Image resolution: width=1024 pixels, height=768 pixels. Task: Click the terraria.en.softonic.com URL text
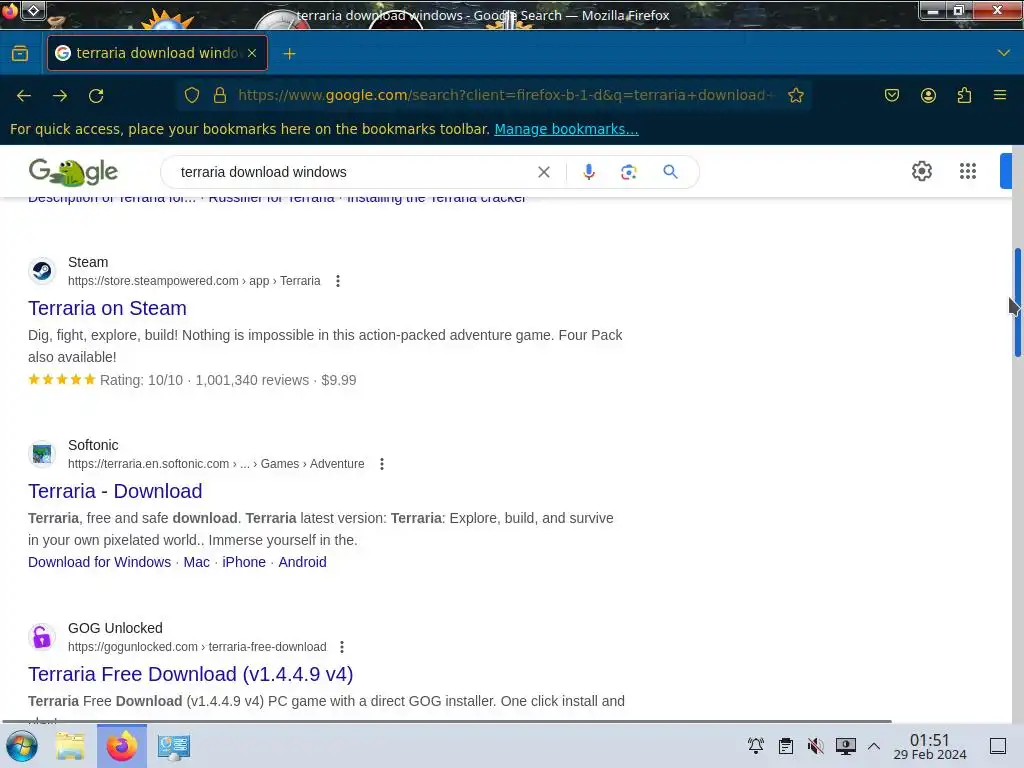point(216,464)
